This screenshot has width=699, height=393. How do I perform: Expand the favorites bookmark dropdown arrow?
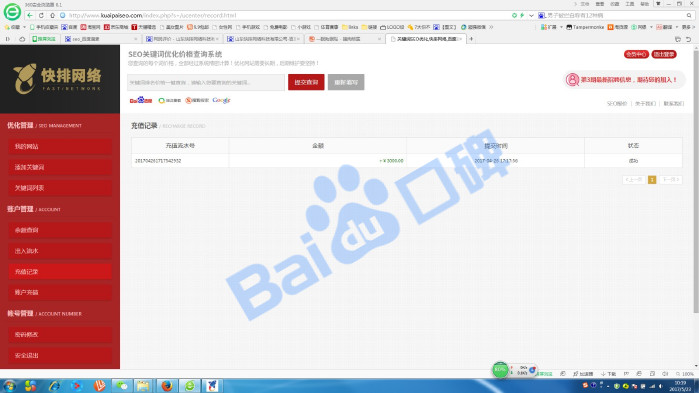[x=25, y=27]
